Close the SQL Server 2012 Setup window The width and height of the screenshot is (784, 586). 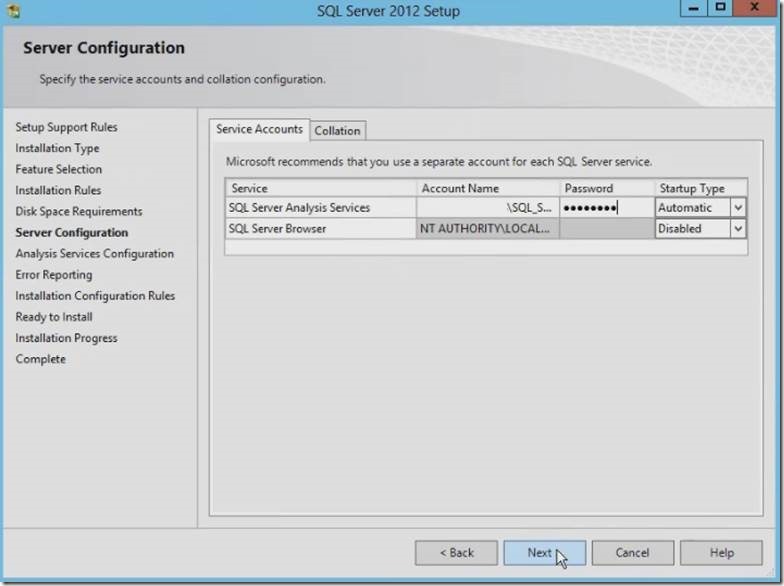point(755,8)
